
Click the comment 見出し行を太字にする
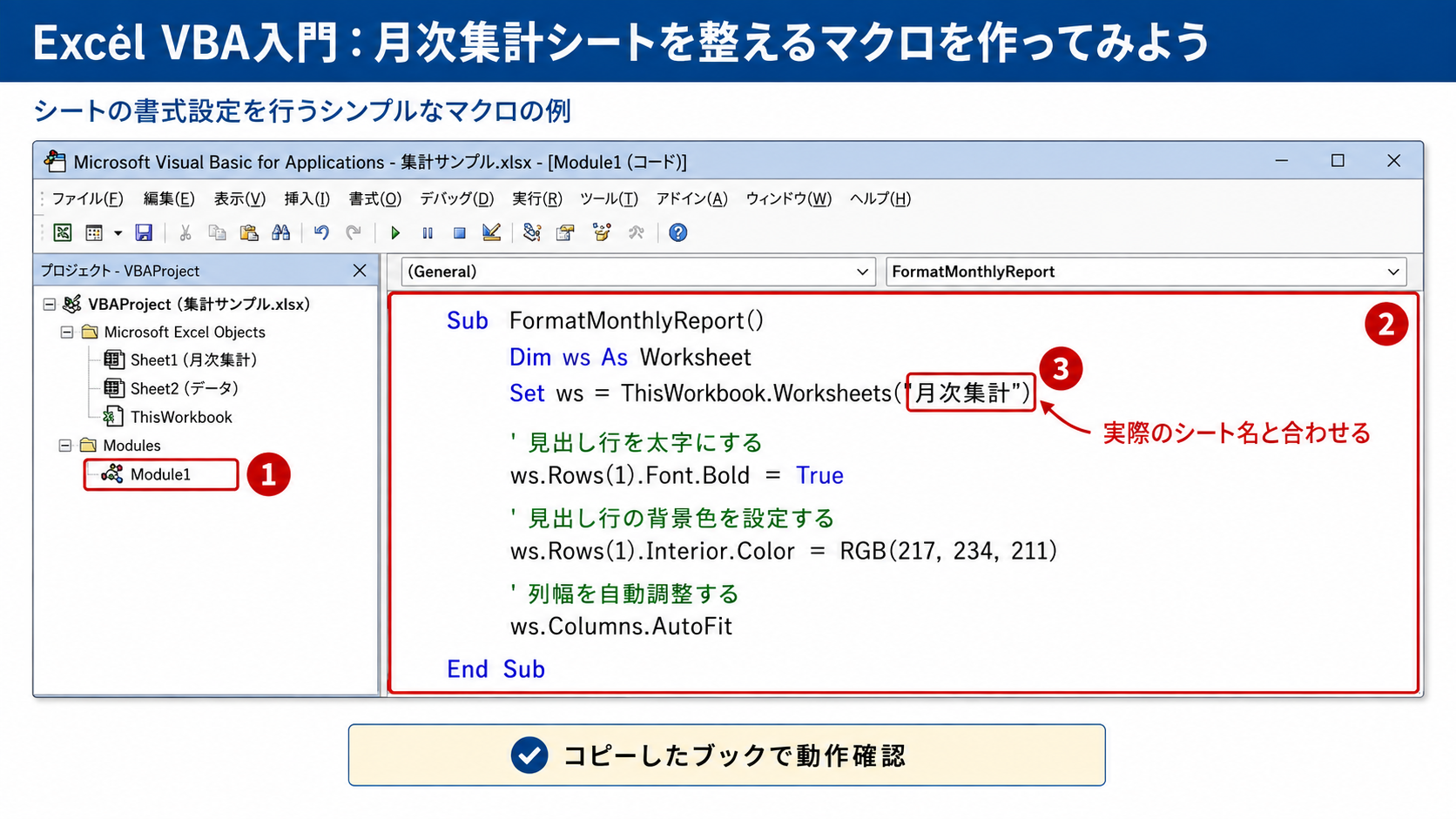(637, 443)
